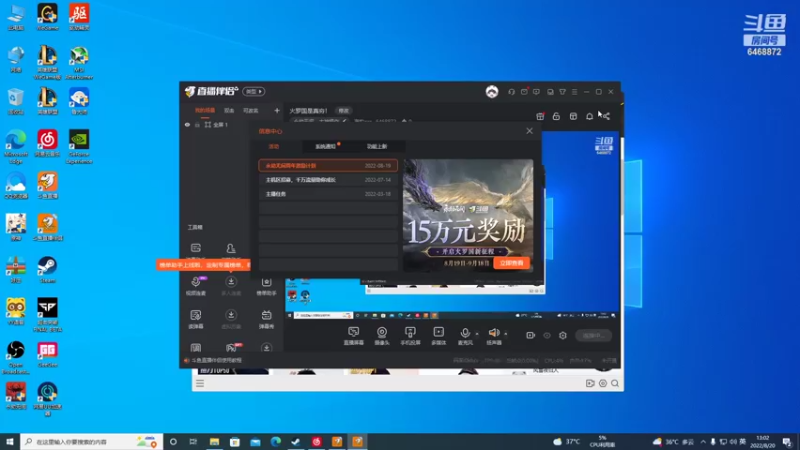Open File Explorer from taskbar
The image size is (800, 450).
pos(214,442)
